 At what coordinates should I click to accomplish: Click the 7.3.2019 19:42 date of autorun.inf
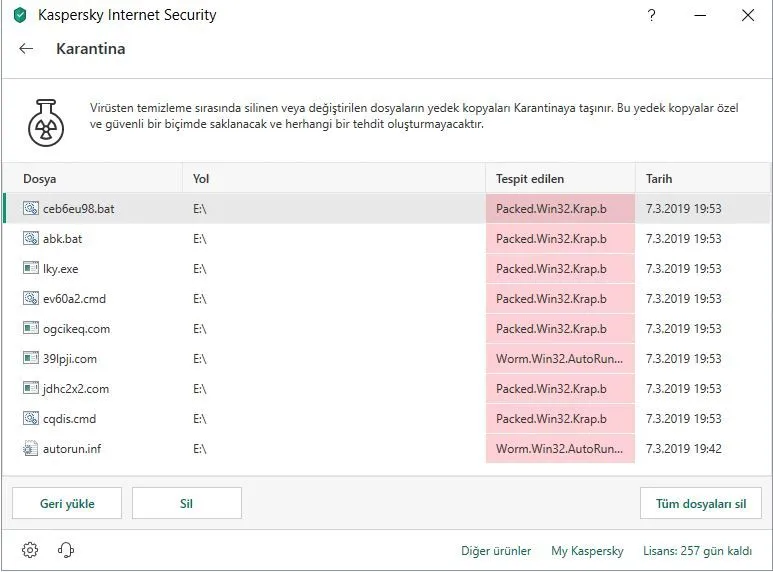coord(684,449)
